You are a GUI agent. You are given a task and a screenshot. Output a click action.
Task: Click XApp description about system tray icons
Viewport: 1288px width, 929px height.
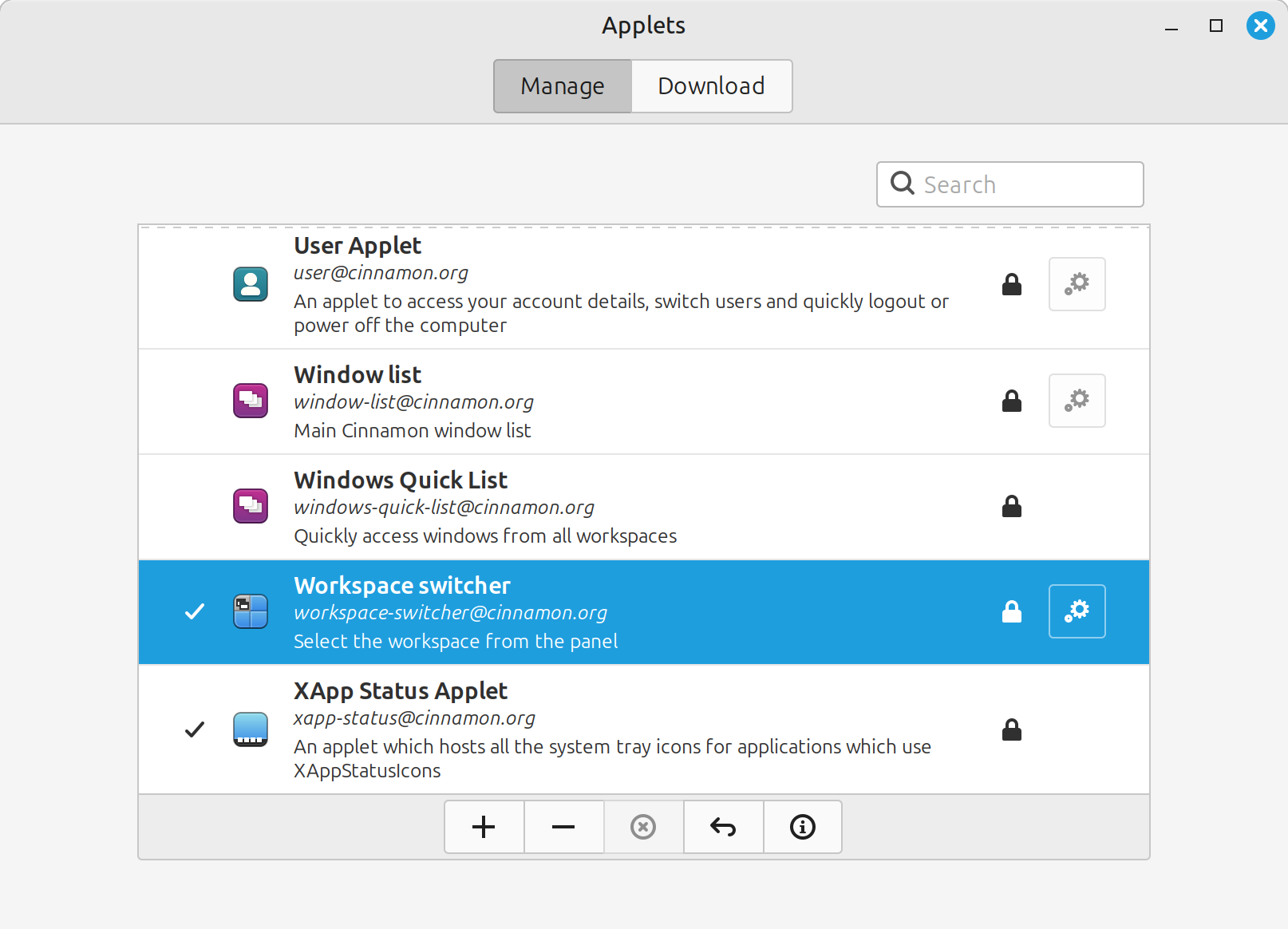pyautogui.click(x=612, y=759)
